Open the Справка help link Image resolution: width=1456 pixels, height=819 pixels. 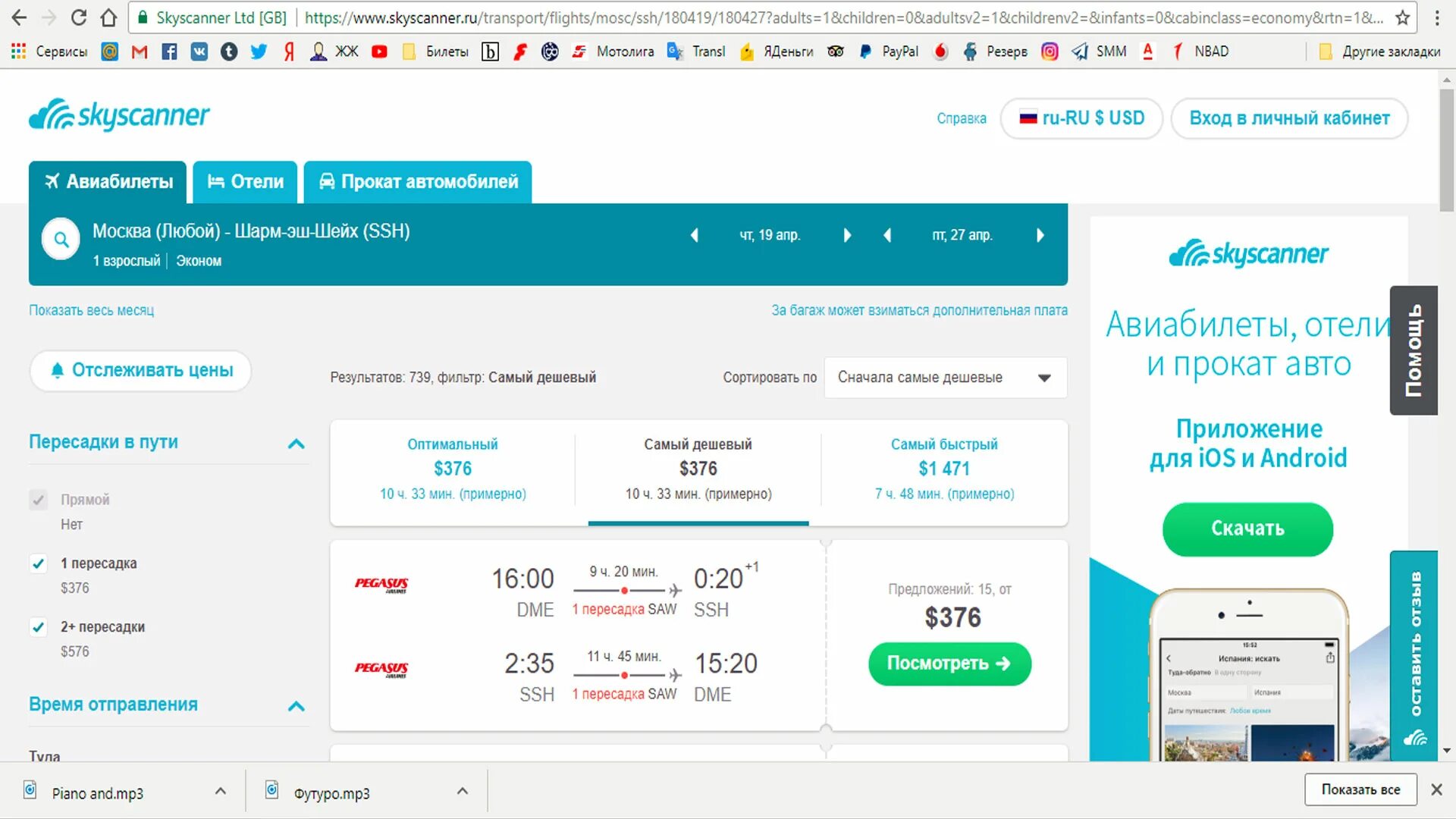[962, 118]
